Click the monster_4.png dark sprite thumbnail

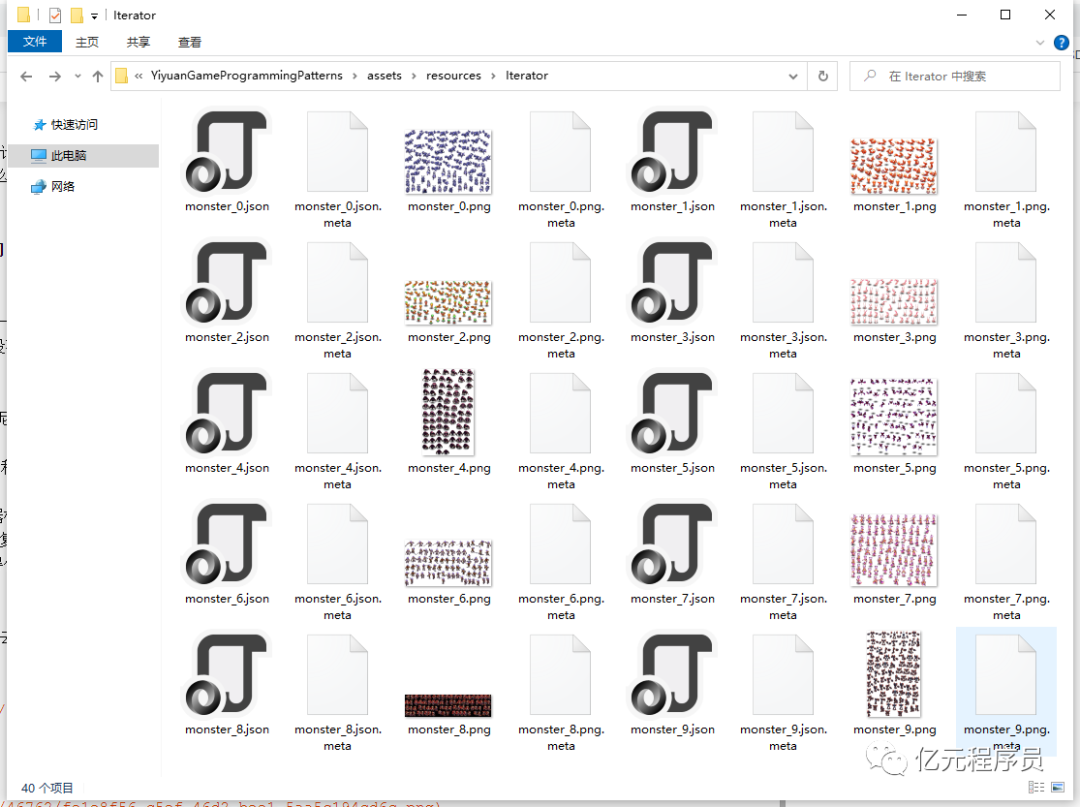point(448,412)
